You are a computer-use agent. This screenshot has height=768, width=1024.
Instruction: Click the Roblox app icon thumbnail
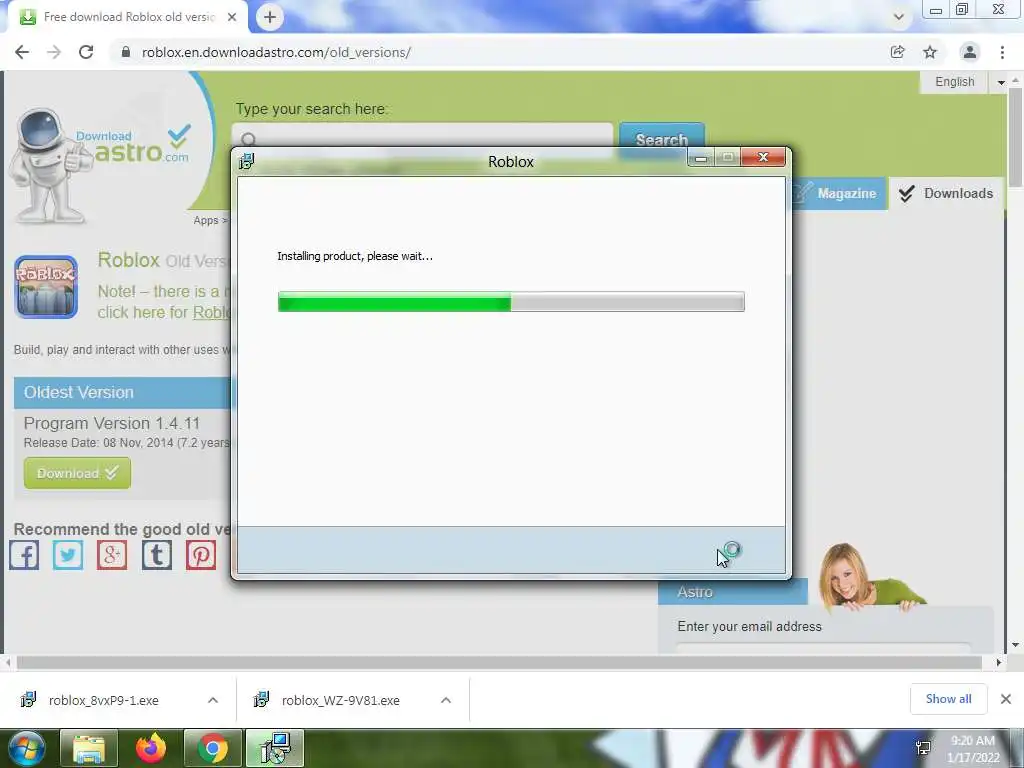(46, 287)
